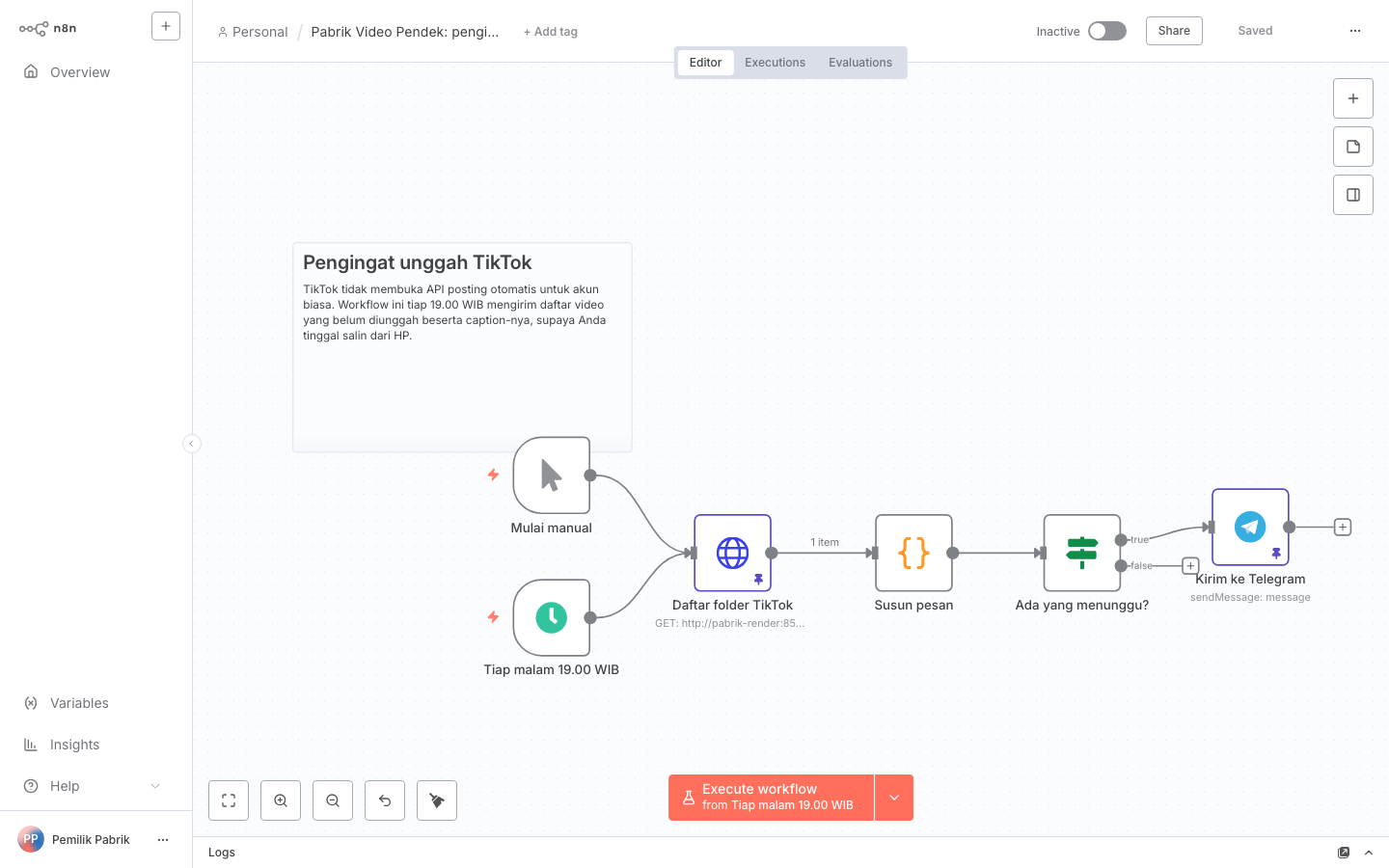Toggle the workflow Inactive switch
1389x868 pixels.
tap(1107, 31)
